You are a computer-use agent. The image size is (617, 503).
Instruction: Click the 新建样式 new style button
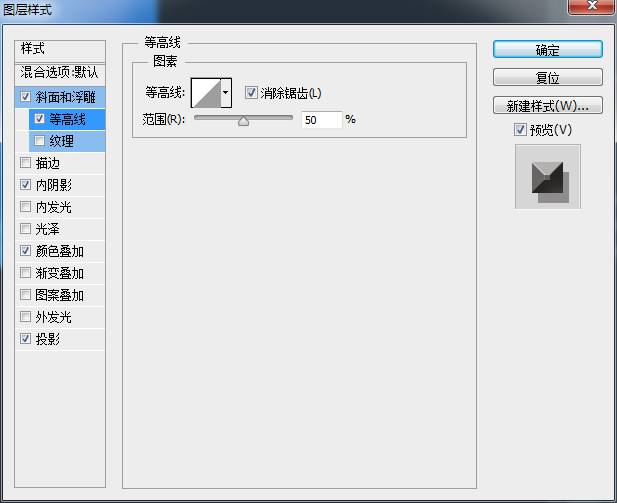[547, 105]
